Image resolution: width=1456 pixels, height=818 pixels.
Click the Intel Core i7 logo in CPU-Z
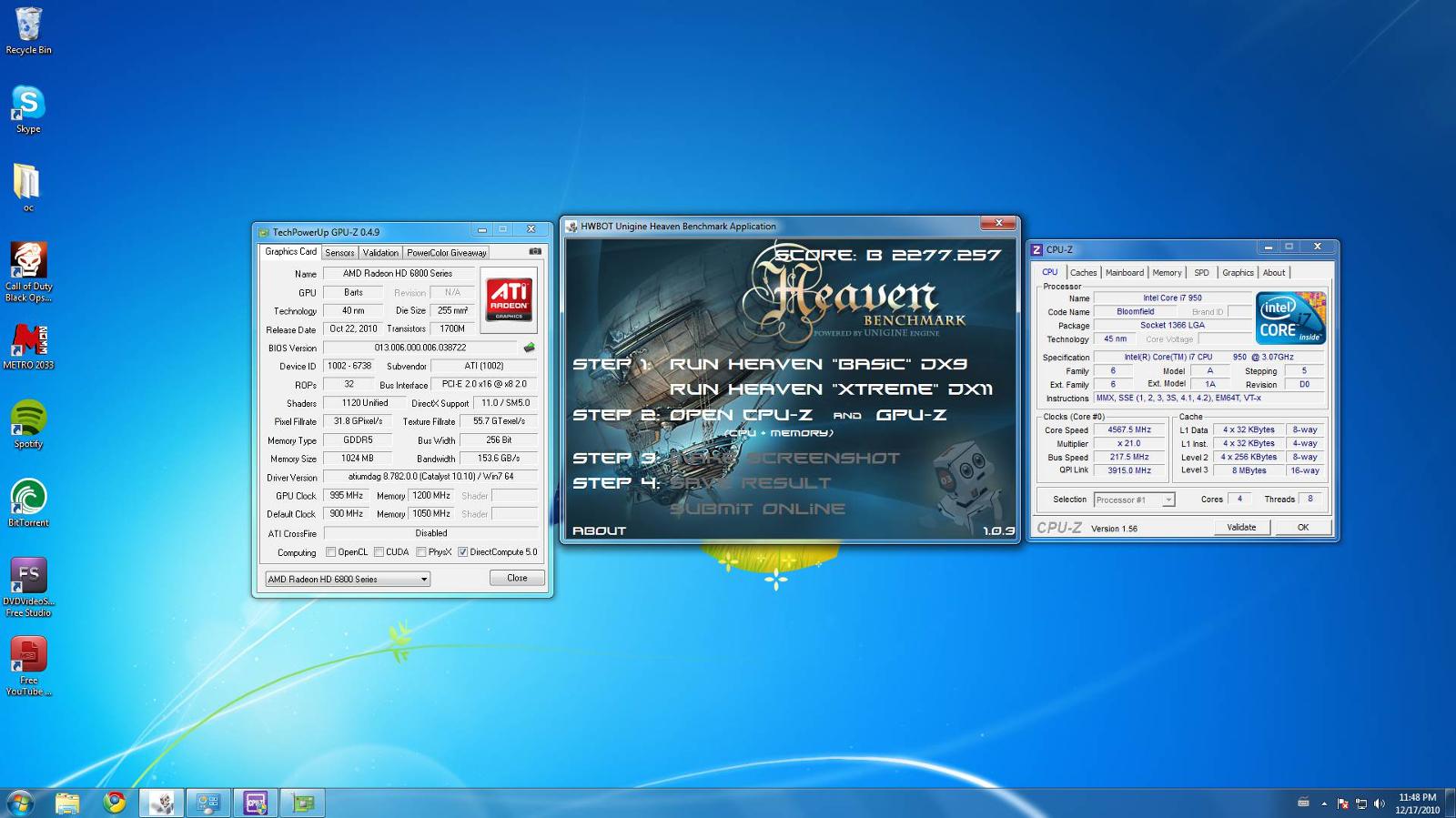coord(1290,318)
